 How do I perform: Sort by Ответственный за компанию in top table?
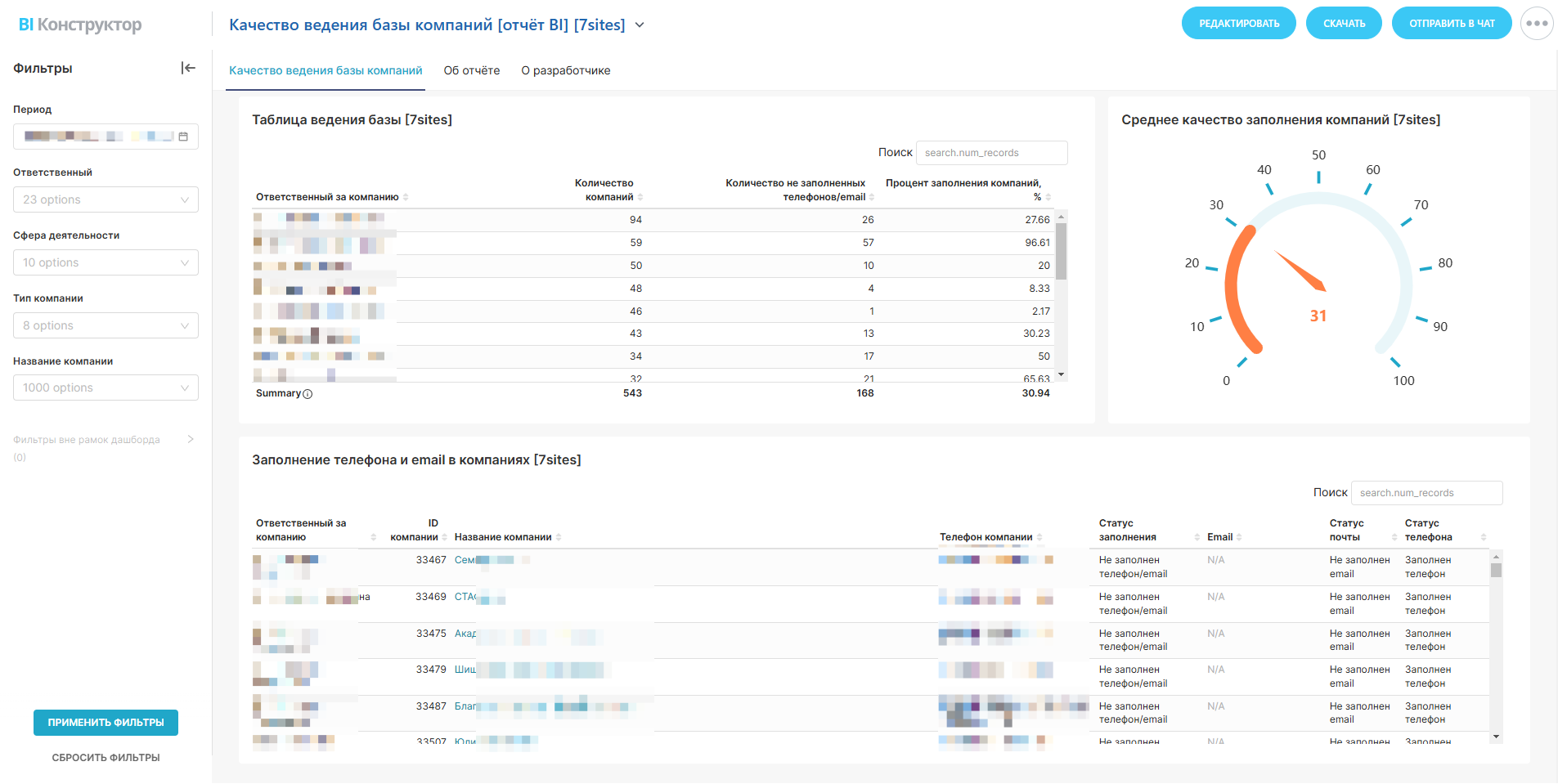pos(406,197)
